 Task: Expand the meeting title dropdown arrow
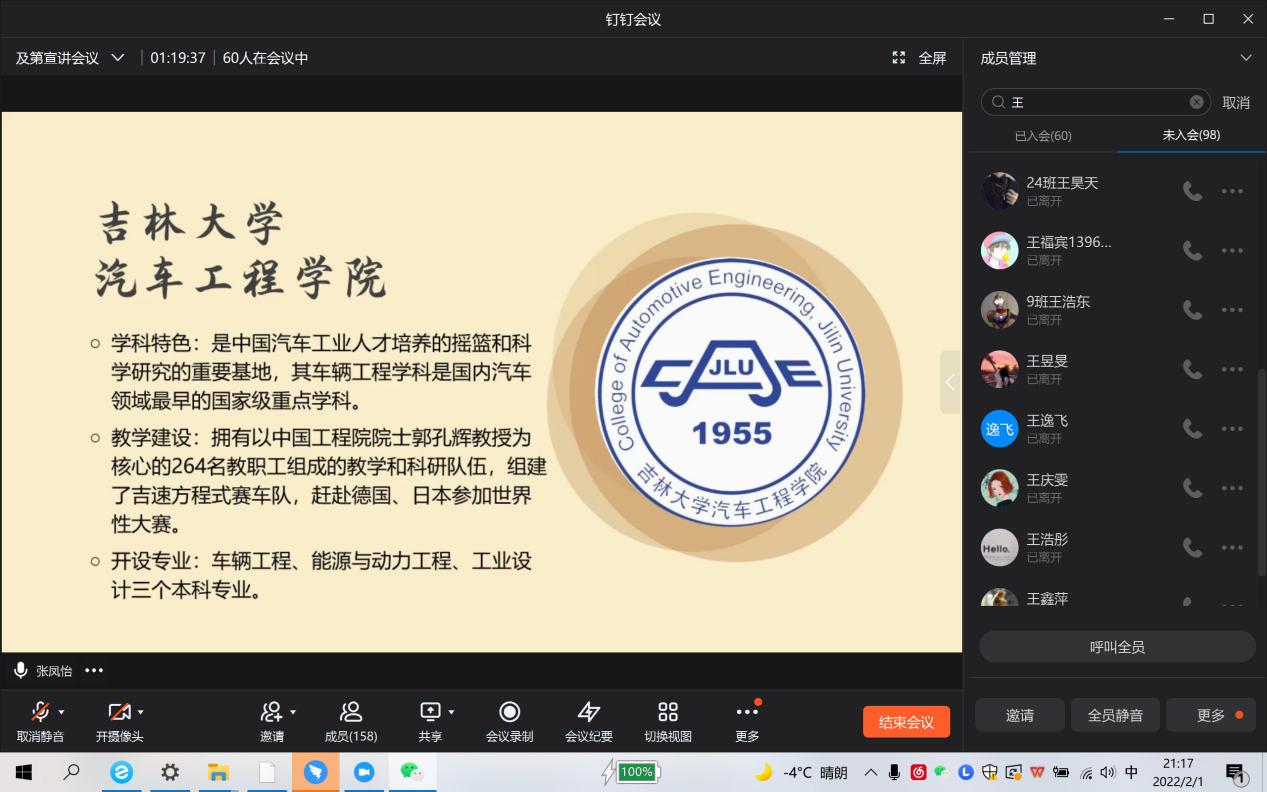tap(118, 58)
